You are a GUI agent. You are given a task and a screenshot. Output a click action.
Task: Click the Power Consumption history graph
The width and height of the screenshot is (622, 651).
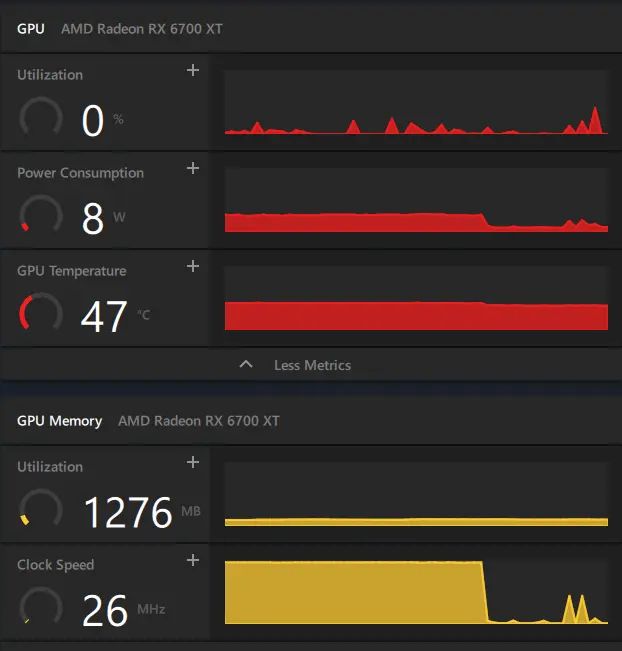[416, 200]
